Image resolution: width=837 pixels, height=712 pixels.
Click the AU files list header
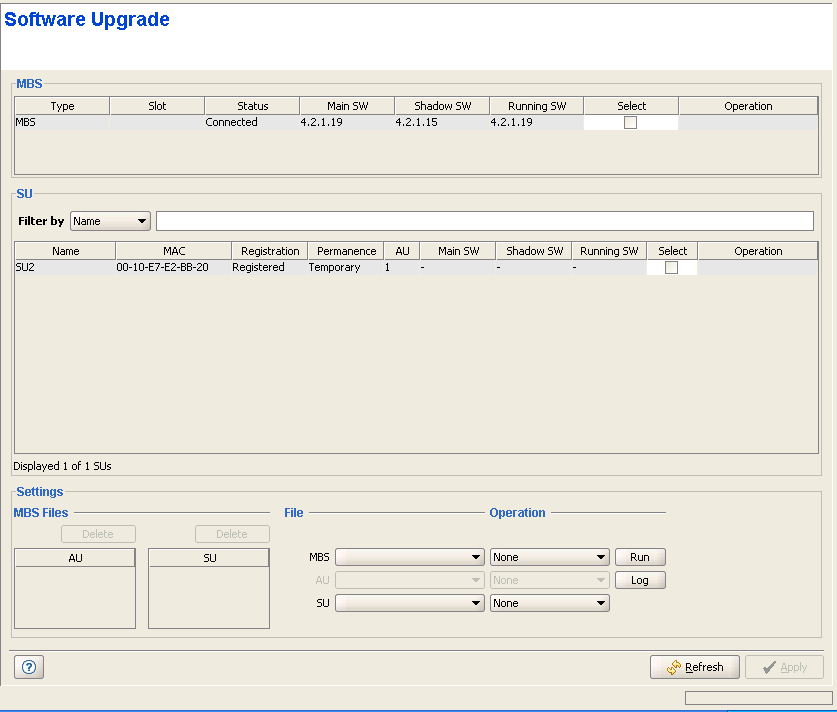click(75, 558)
